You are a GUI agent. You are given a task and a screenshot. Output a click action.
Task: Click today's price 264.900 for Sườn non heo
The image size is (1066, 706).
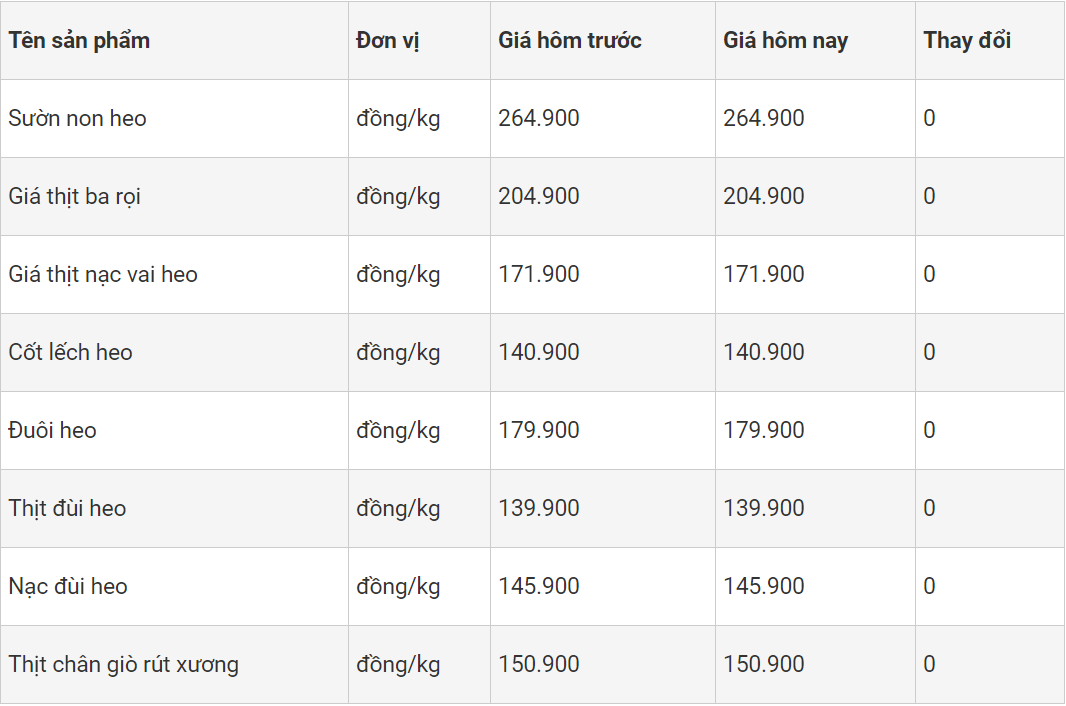764,119
